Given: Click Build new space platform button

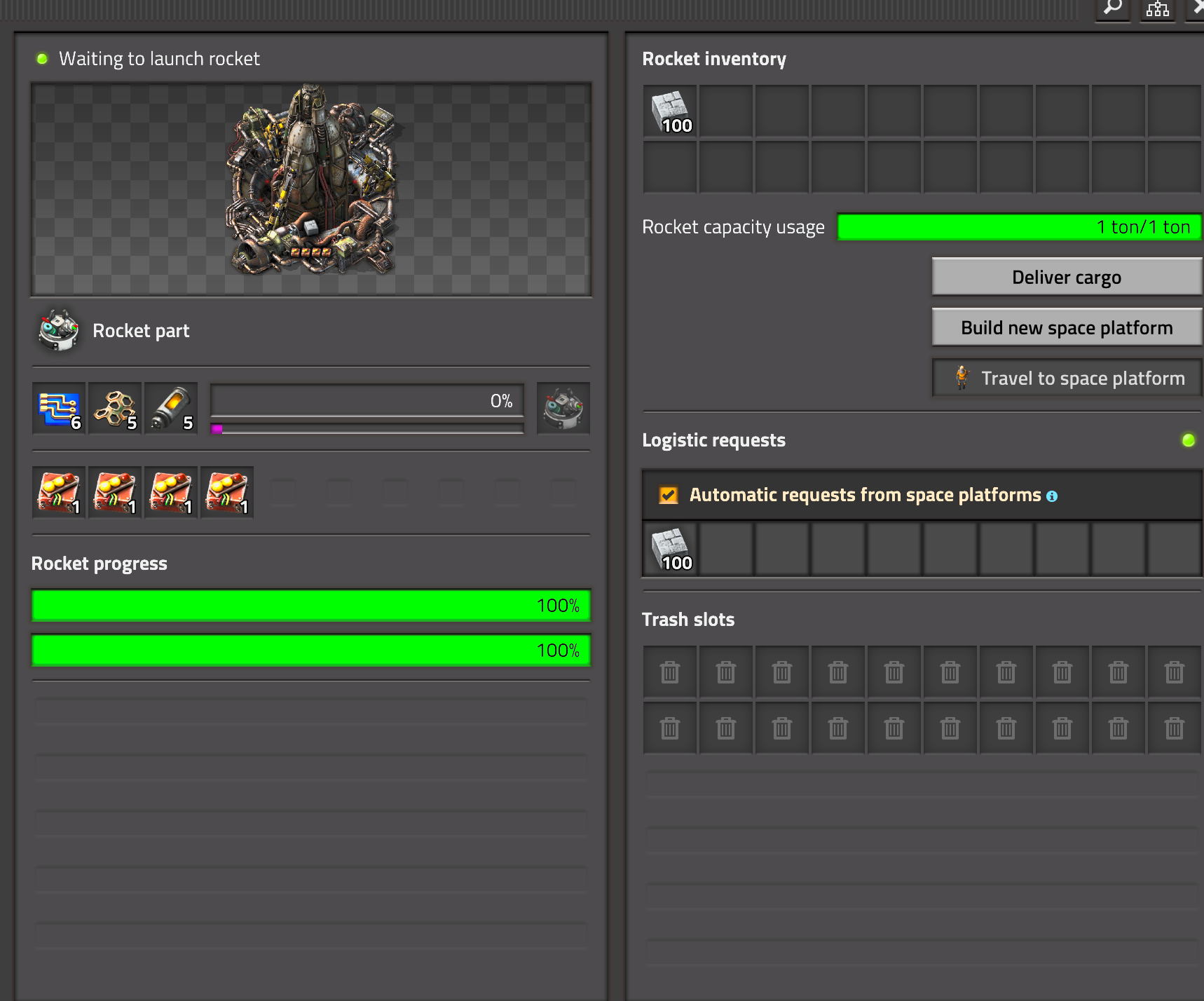Looking at the screenshot, I should (1067, 327).
